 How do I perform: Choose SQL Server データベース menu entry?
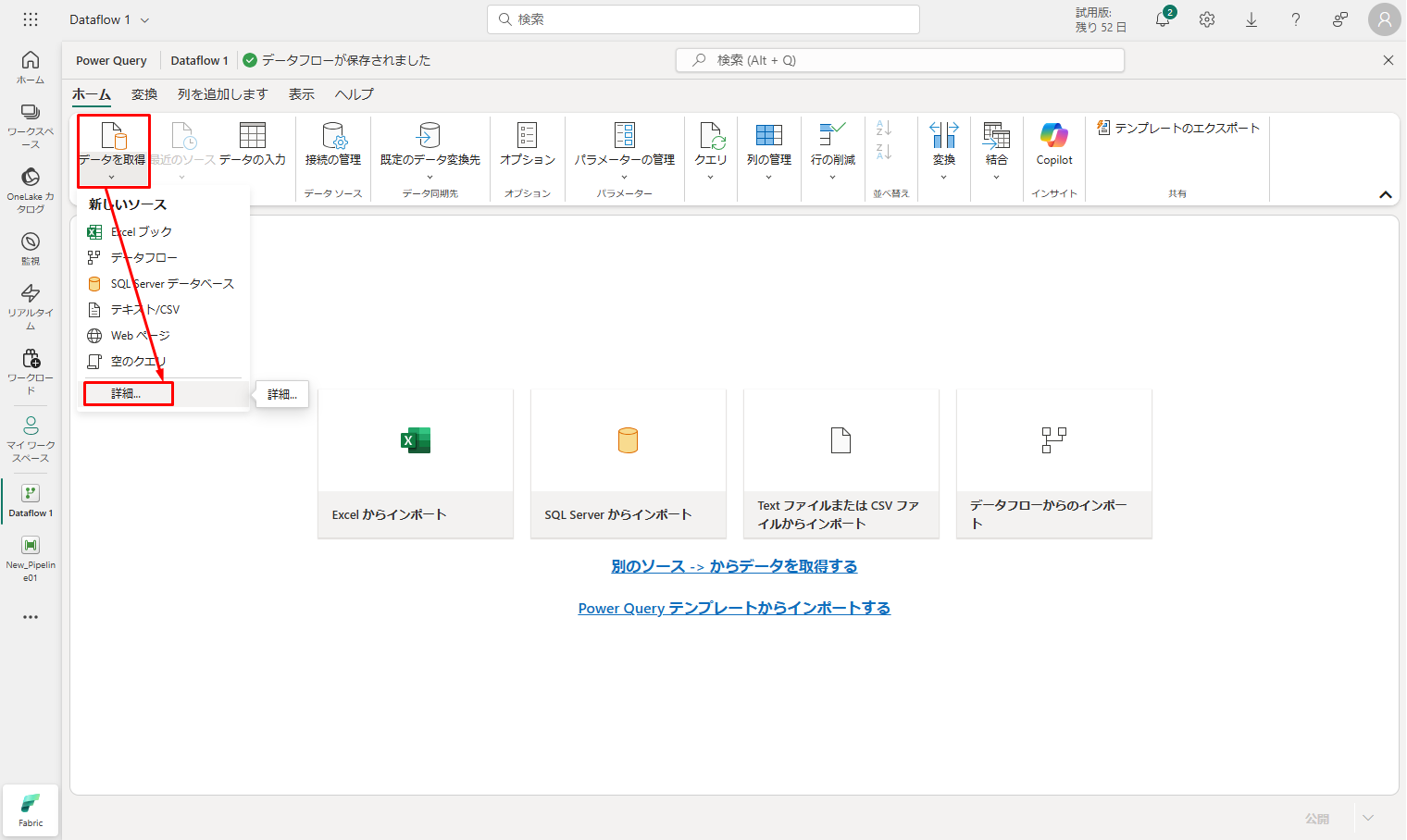point(171,284)
